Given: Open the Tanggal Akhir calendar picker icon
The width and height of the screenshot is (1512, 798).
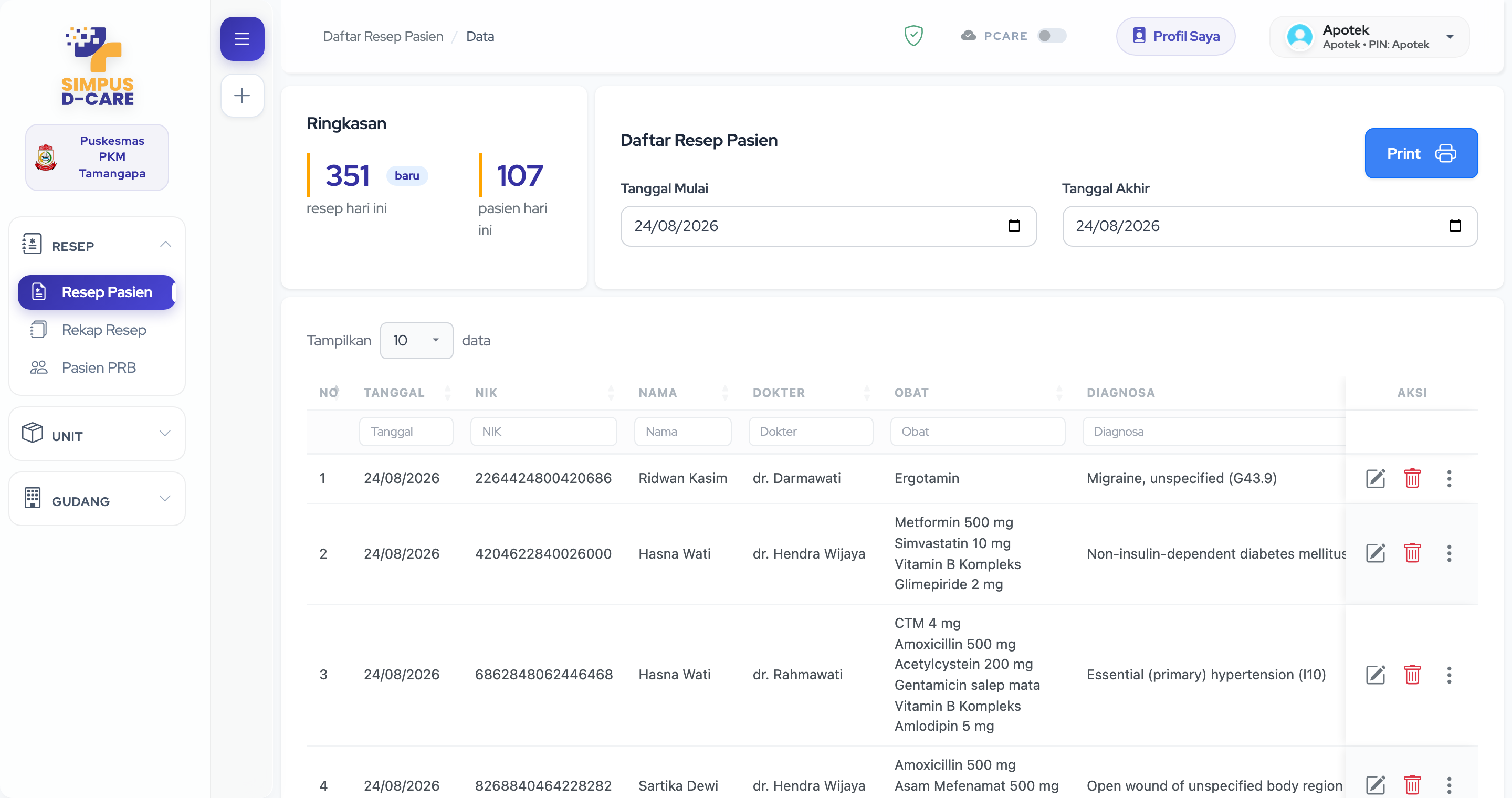Looking at the screenshot, I should click(1454, 225).
